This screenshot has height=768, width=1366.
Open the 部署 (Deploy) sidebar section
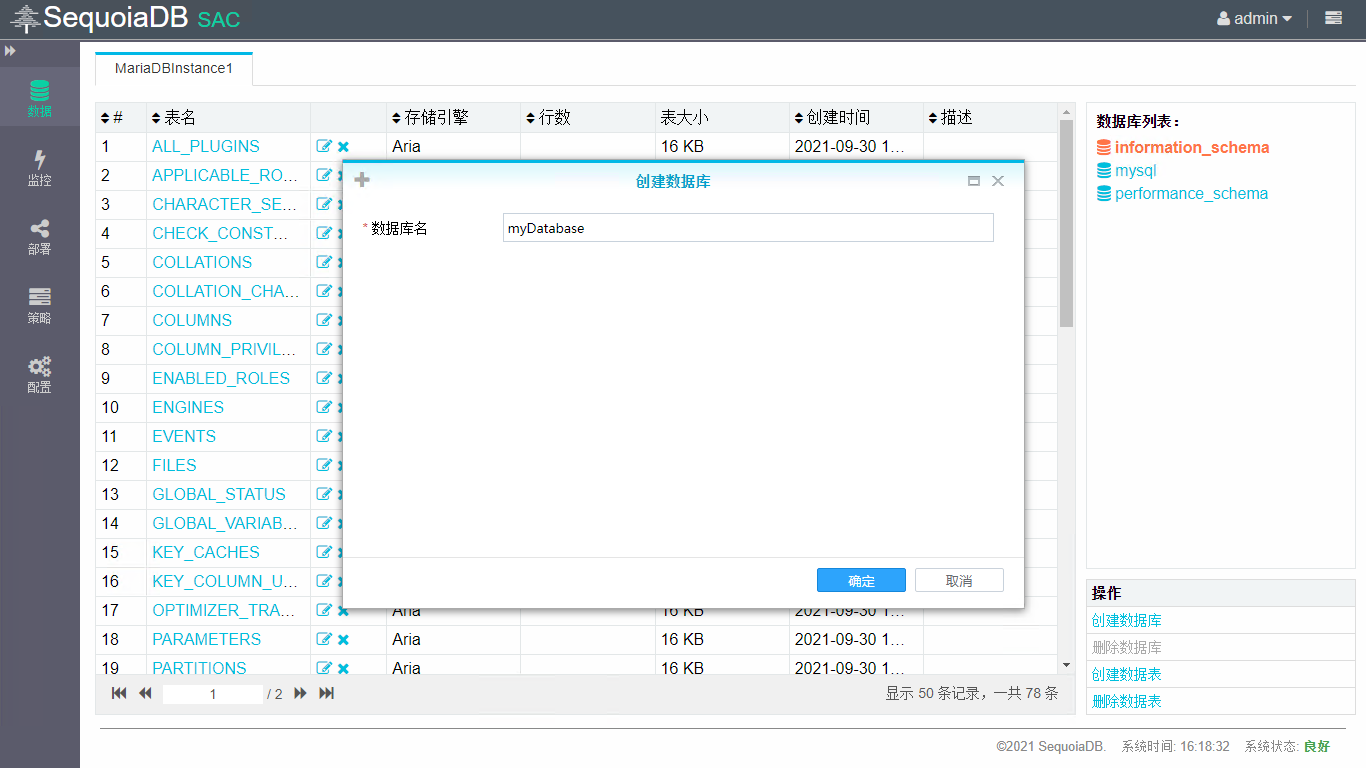click(x=39, y=237)
